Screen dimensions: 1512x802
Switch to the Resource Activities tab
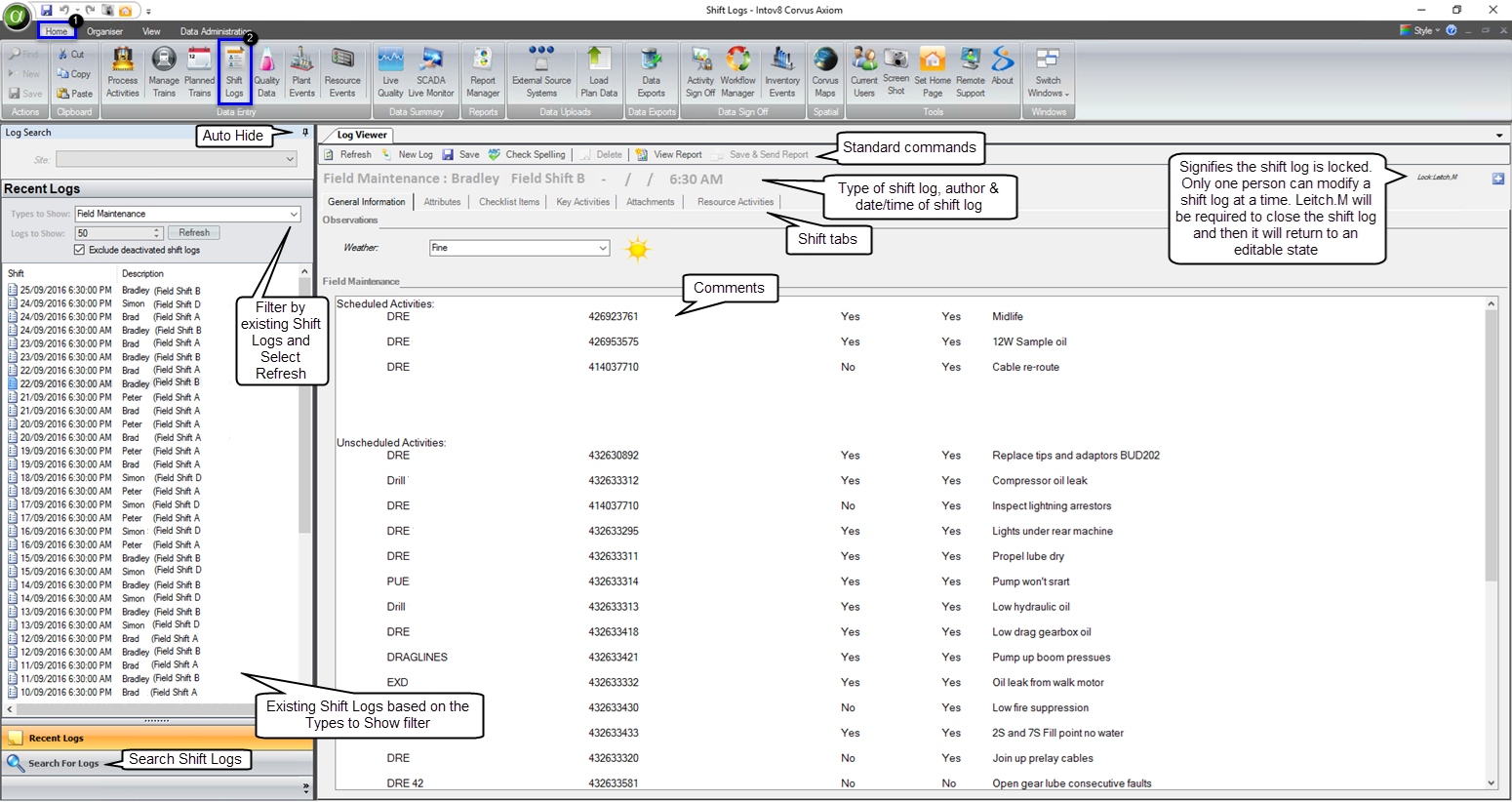click(736, 202)
